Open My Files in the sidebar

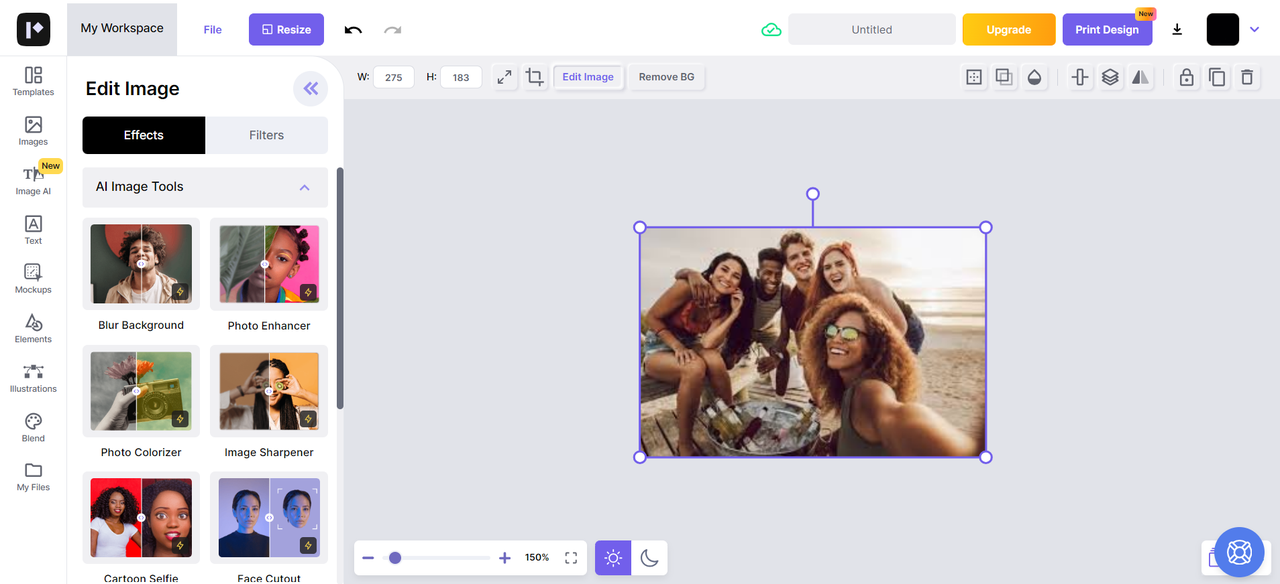pyautogui.click(x=33, y=477)
